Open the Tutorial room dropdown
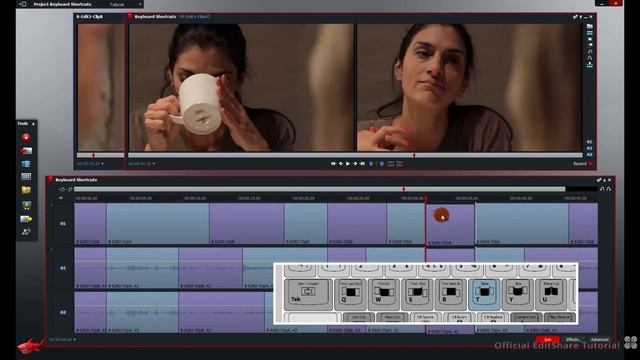The width and height of the screenshot is (640, 360). click(140, 4)
